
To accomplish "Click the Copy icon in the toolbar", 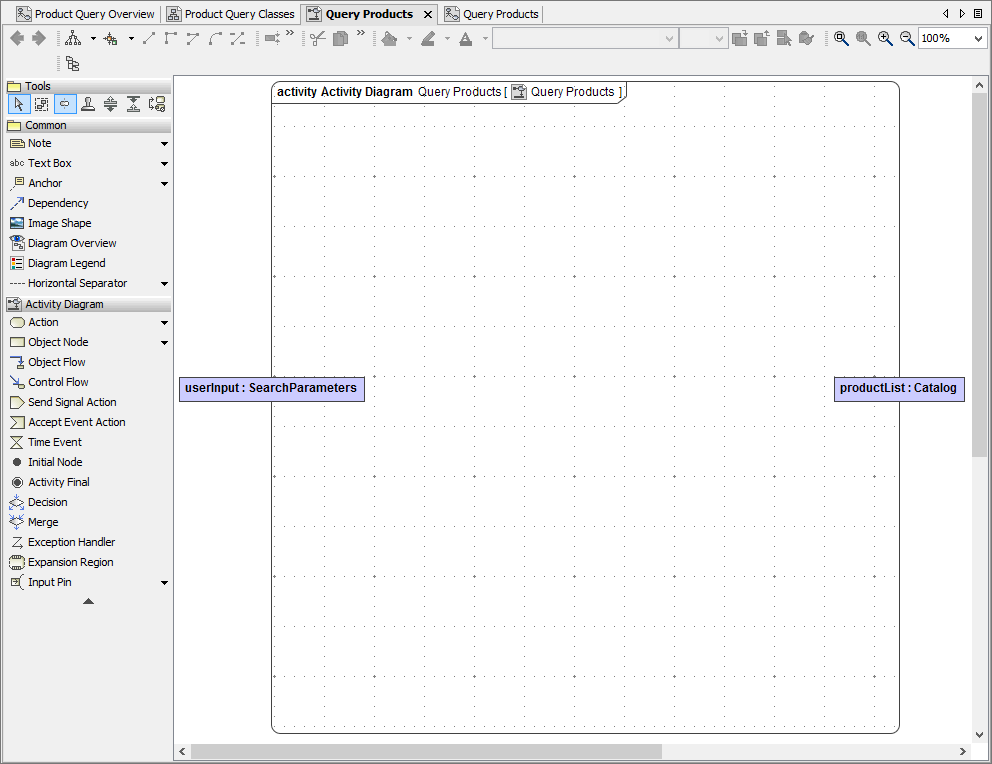I will point(339,38).
